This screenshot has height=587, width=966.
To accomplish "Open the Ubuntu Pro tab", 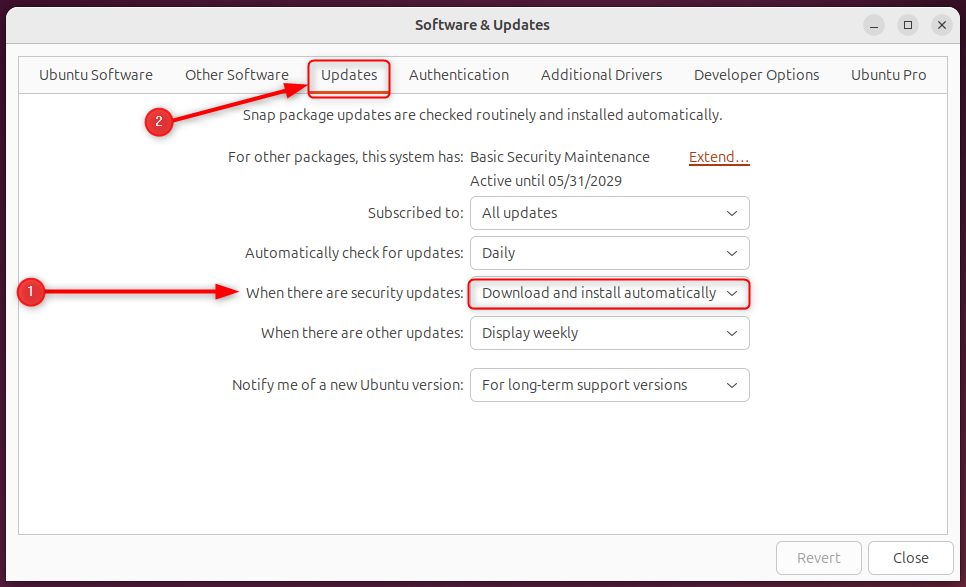I will 888,74.
